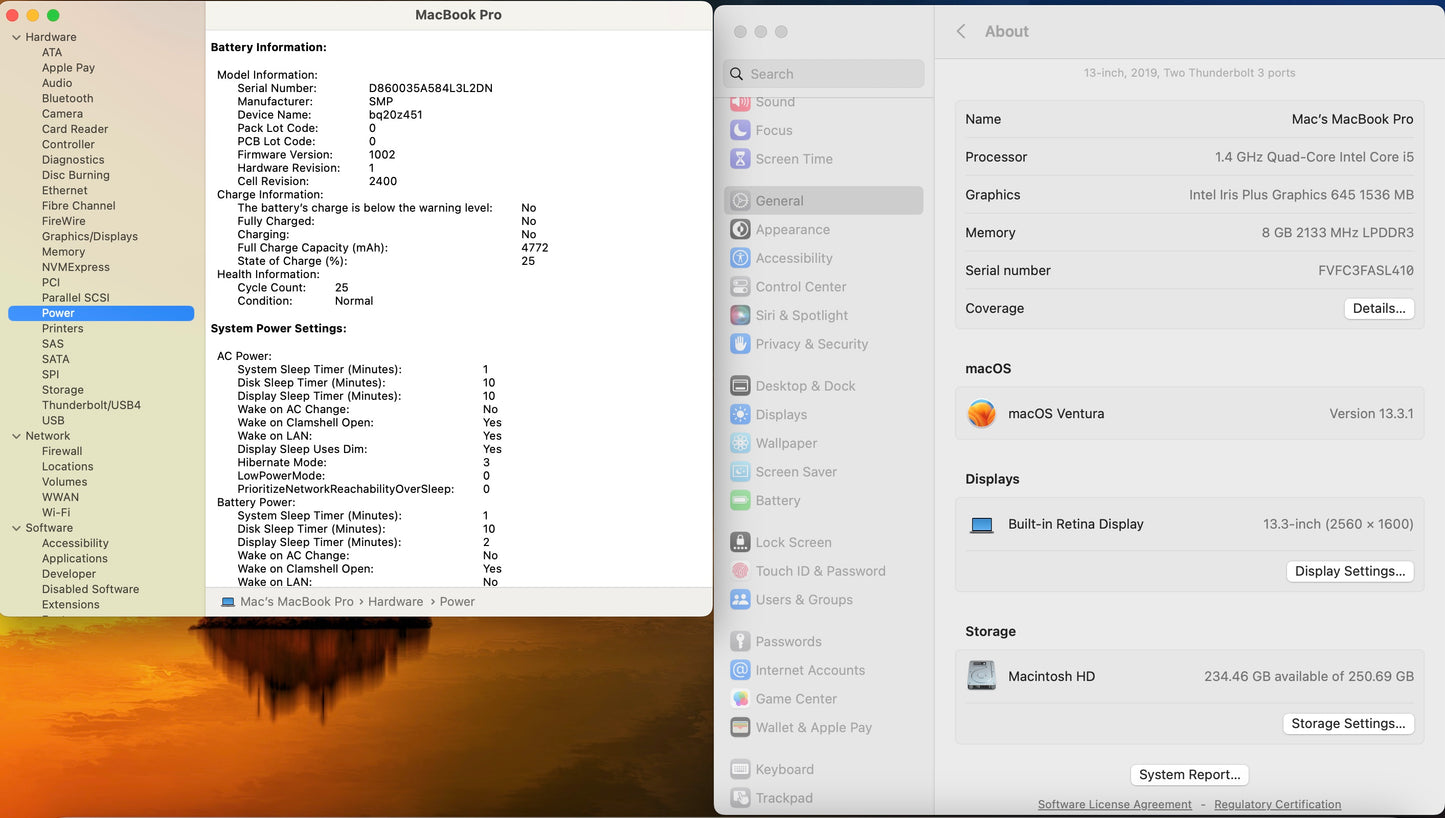Click the Battery icon in sidebar
This screenshot has height=818, width=1445.
click(740, 501)
